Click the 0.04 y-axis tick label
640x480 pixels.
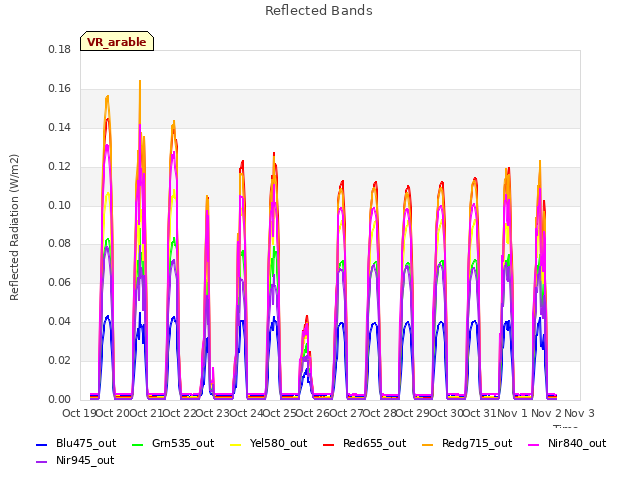[59, 322]
